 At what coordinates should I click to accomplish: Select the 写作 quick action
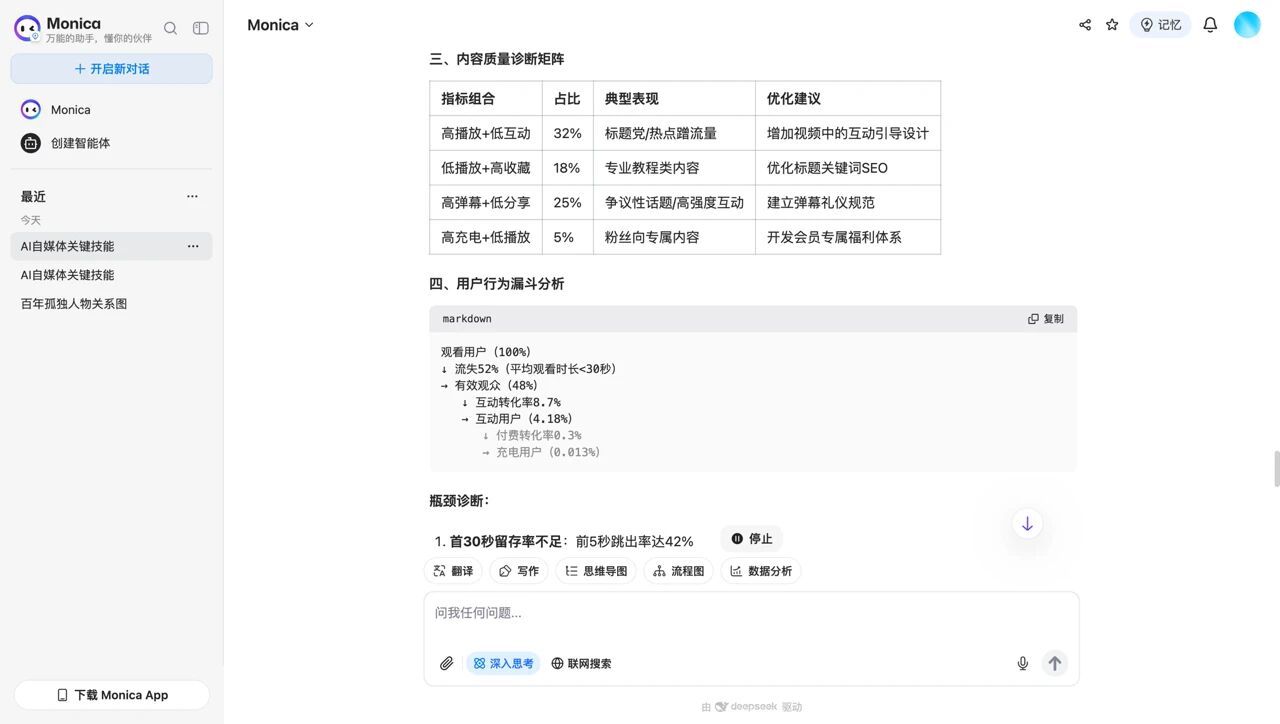[519, 571]
